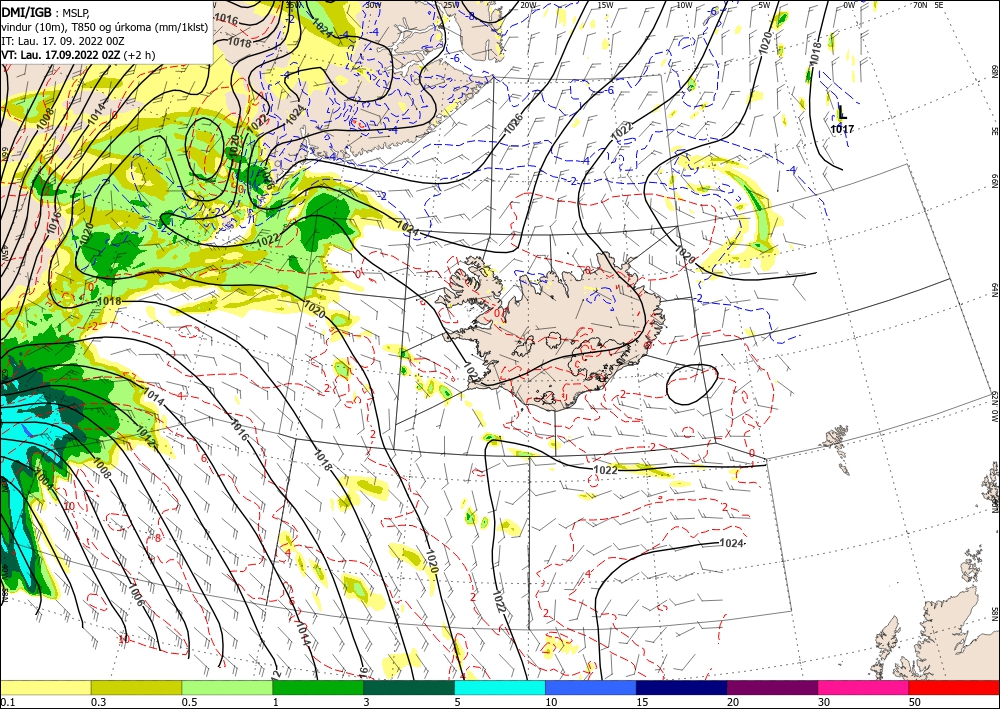The image size is (1000, 709).
Task: Click the "5W" longitude label
Action: pyautogui.click(x=763, y=5)
